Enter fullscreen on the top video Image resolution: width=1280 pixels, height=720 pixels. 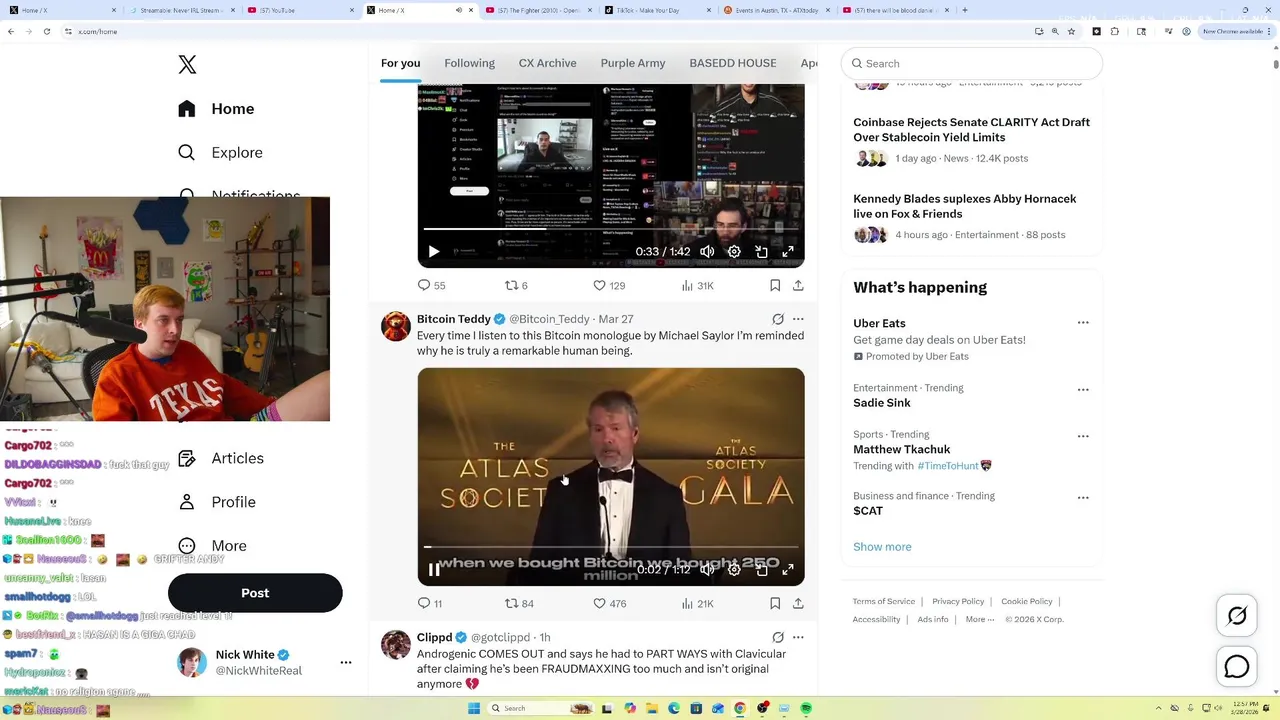pos(788,252)
